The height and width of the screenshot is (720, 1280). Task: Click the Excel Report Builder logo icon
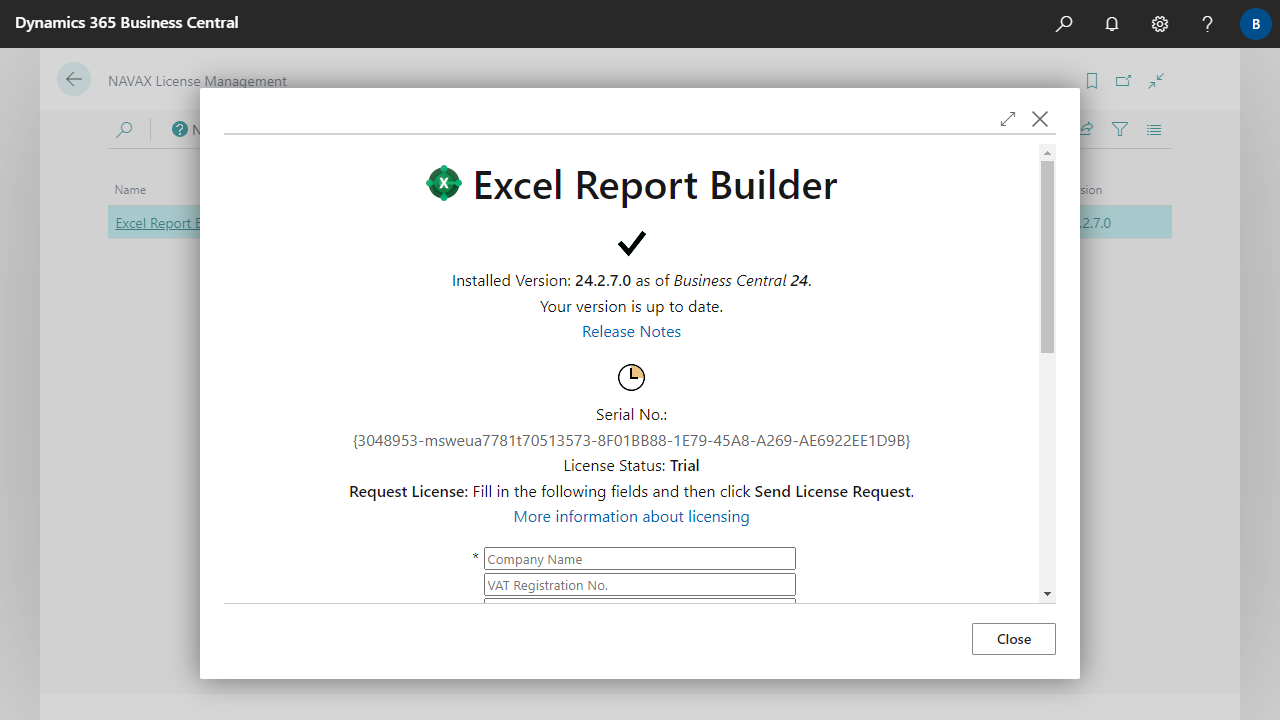tap(444, 184)
